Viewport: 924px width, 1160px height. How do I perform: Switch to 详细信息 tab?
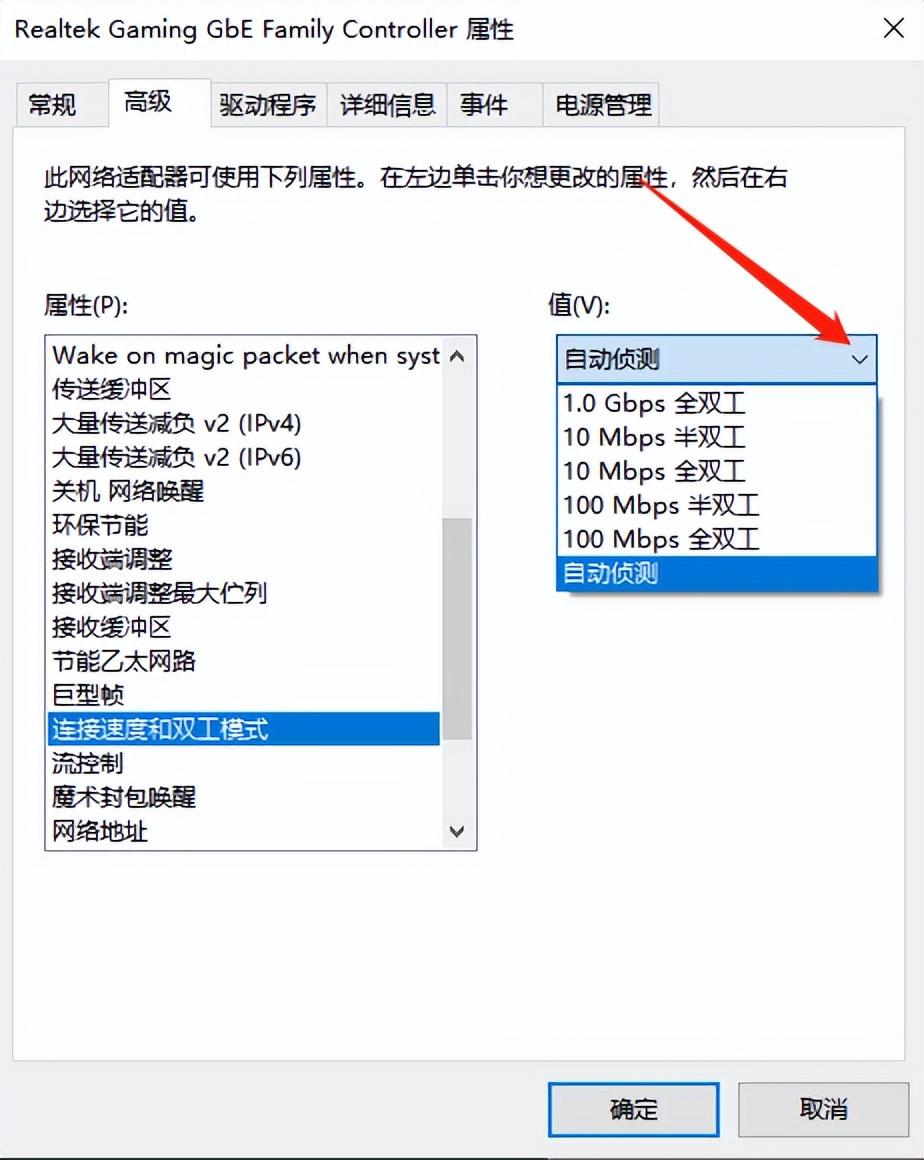[x=387, y=104]
